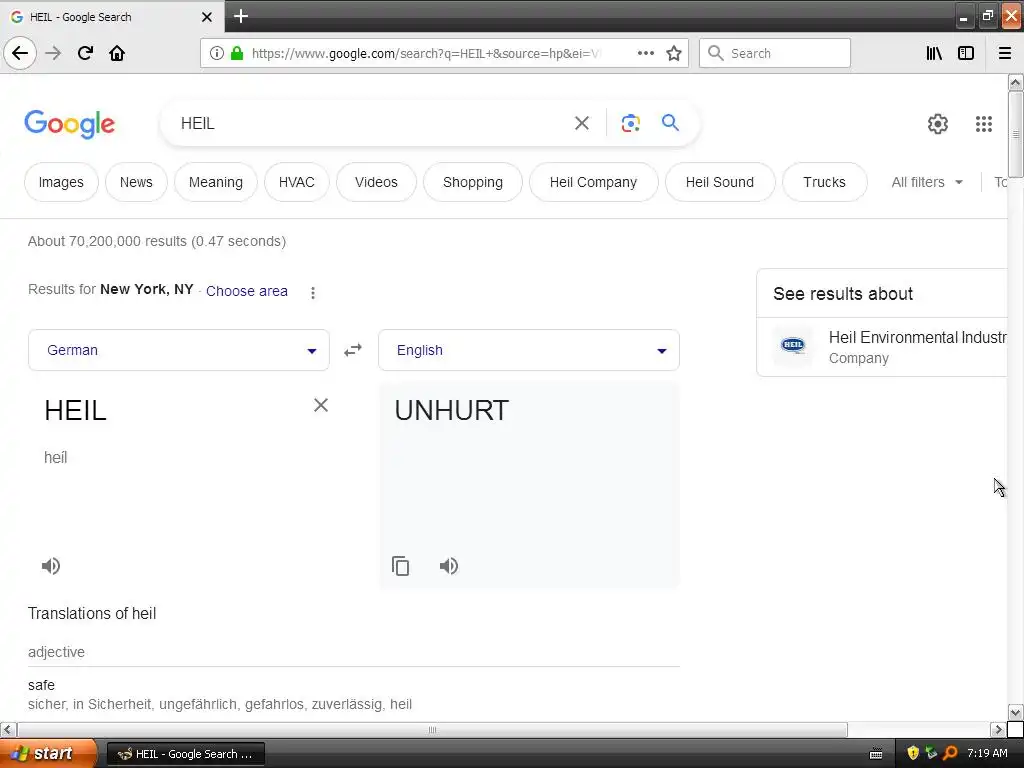Copy the UNHURT translation
This screenshot has height=768, width=1024.
tap(400, 566)
